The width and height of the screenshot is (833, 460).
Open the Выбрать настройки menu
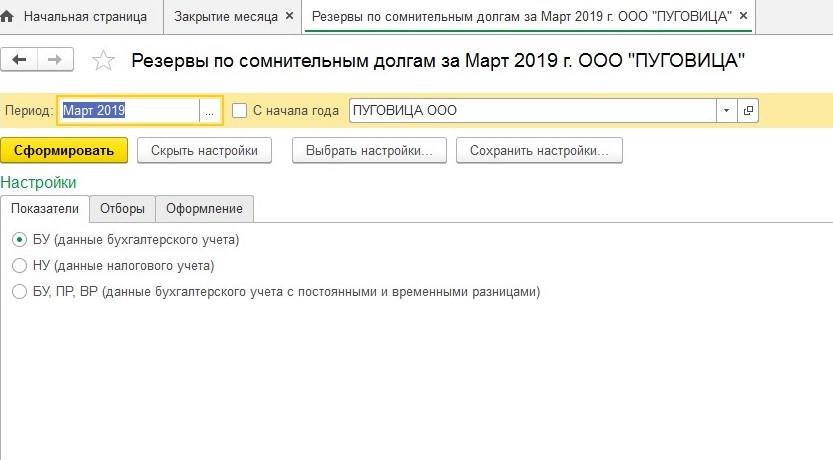(368, 150)
